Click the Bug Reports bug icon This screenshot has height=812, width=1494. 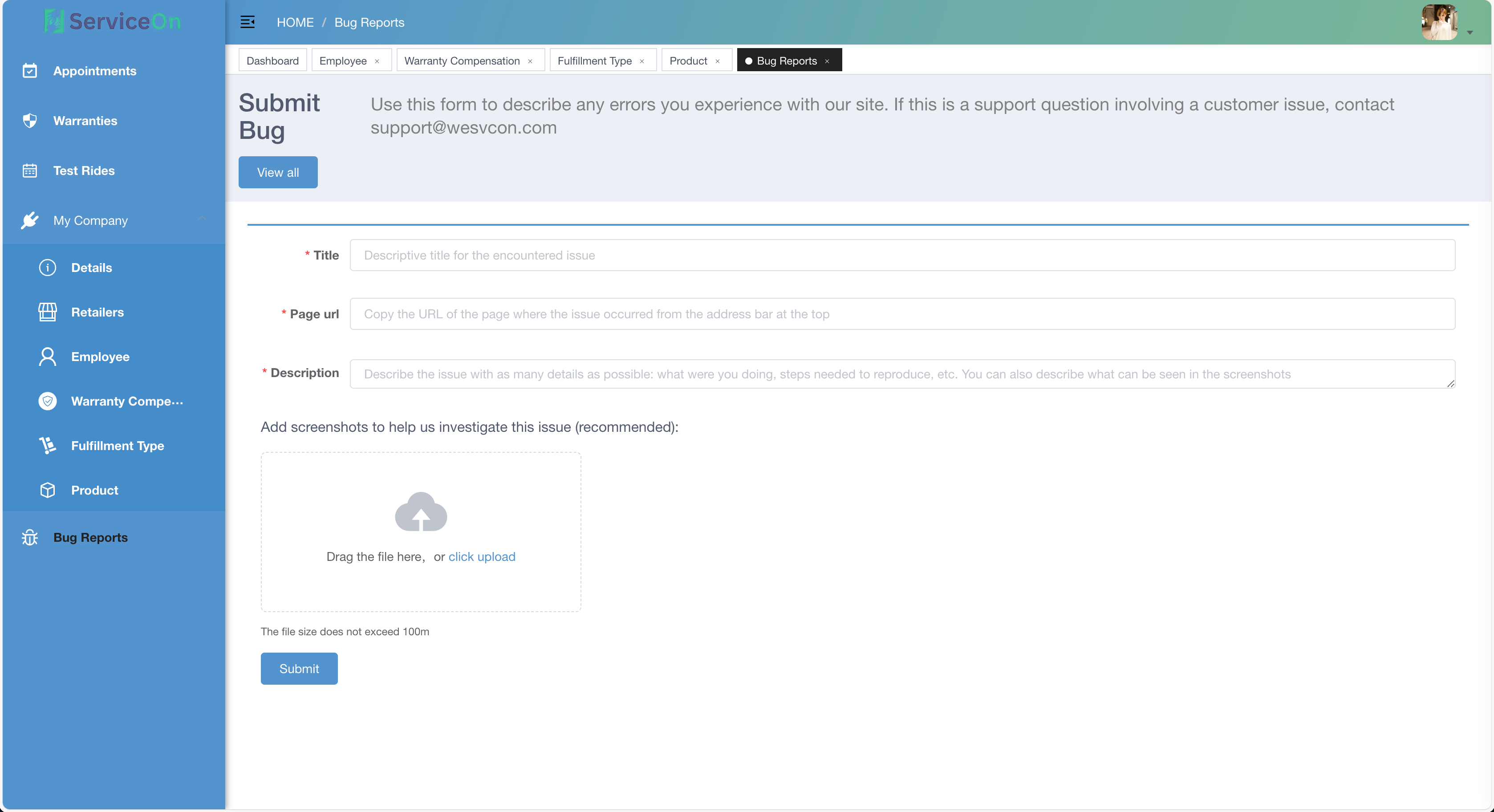coord(29,538)
